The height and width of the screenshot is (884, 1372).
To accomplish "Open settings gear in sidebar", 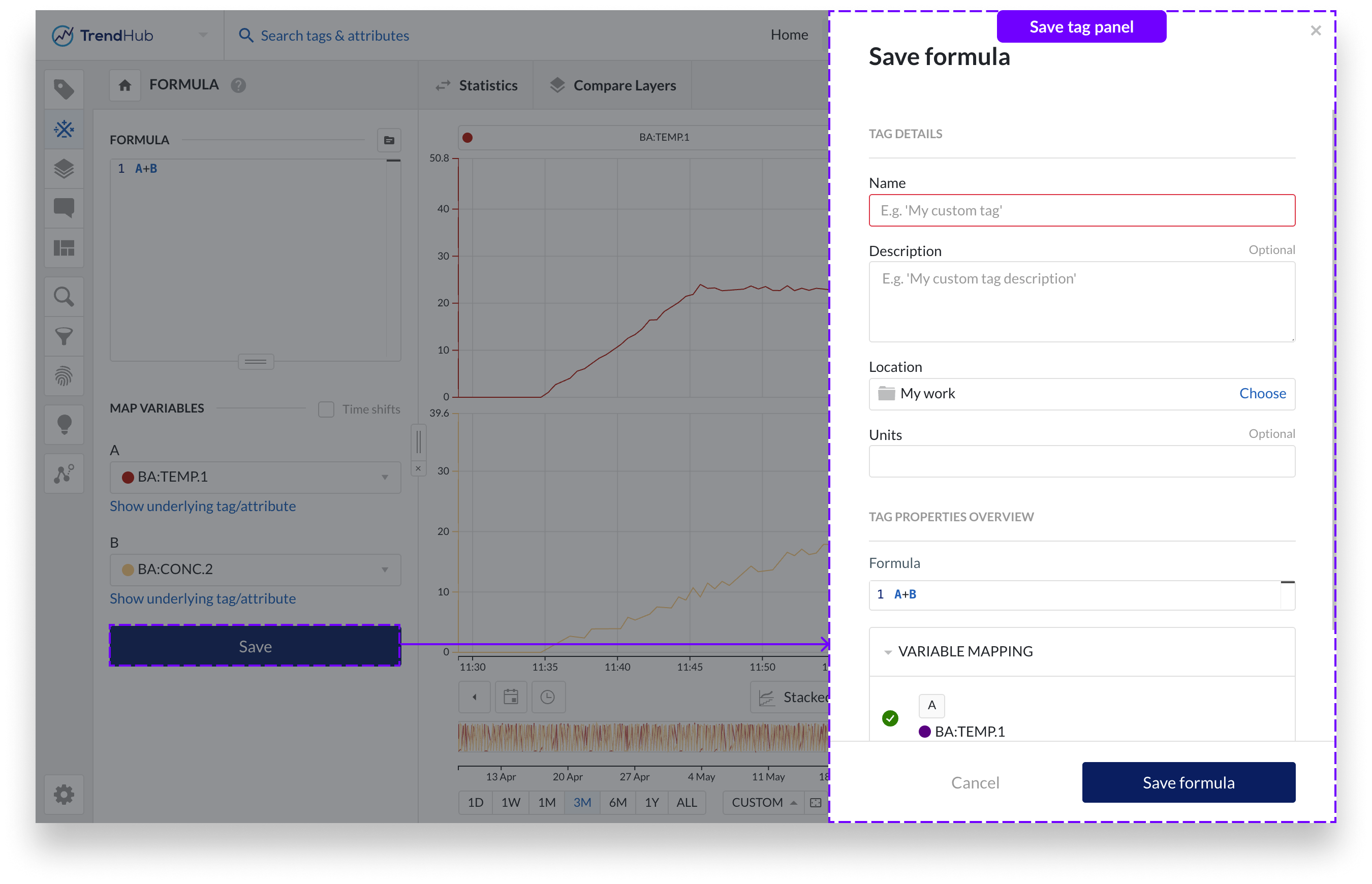I will pyautogui.click(x=64, y=795).
